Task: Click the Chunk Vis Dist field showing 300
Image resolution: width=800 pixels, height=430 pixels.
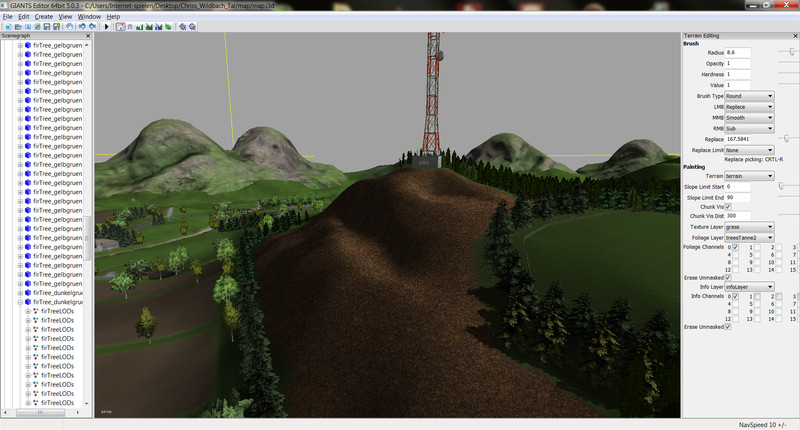Action: tap(737, 216)
